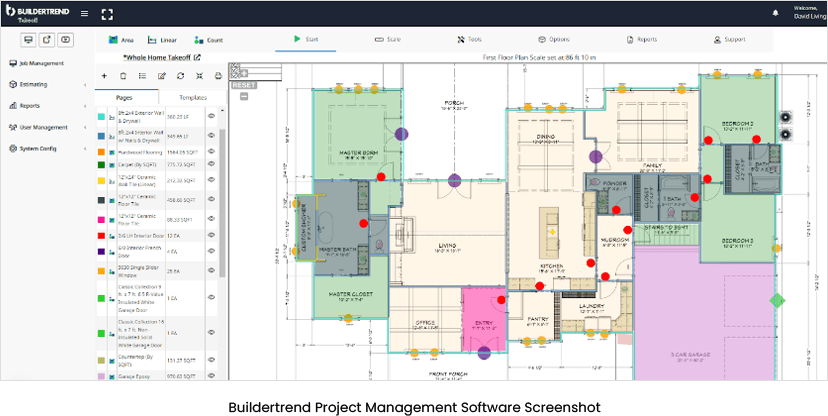The image size is (828, 416).
Task: Click the teal swatch for 2x4 Exterior Wall
Action: coord(101,116)
